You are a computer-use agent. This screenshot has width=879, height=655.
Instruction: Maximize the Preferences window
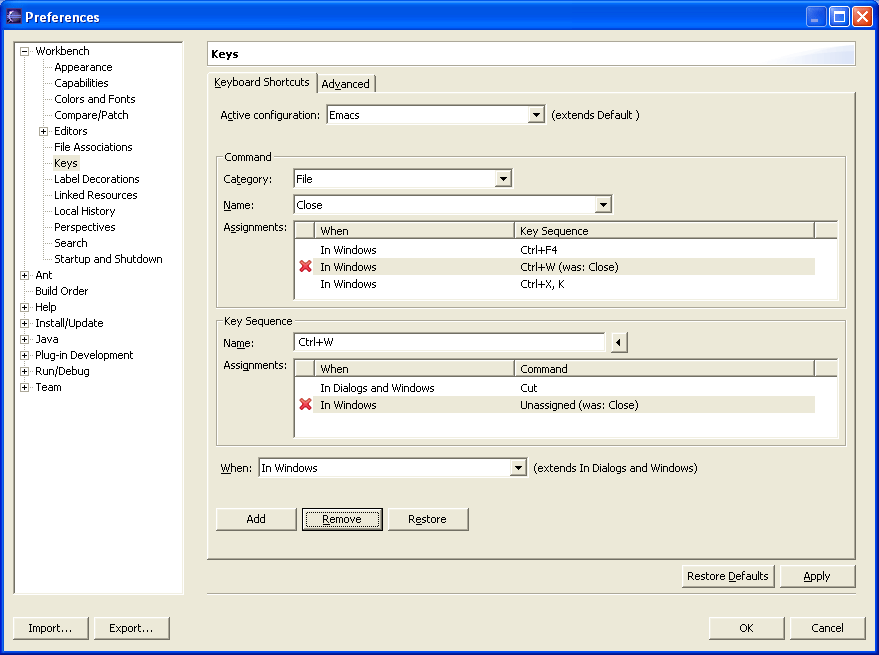click(839, 17)
